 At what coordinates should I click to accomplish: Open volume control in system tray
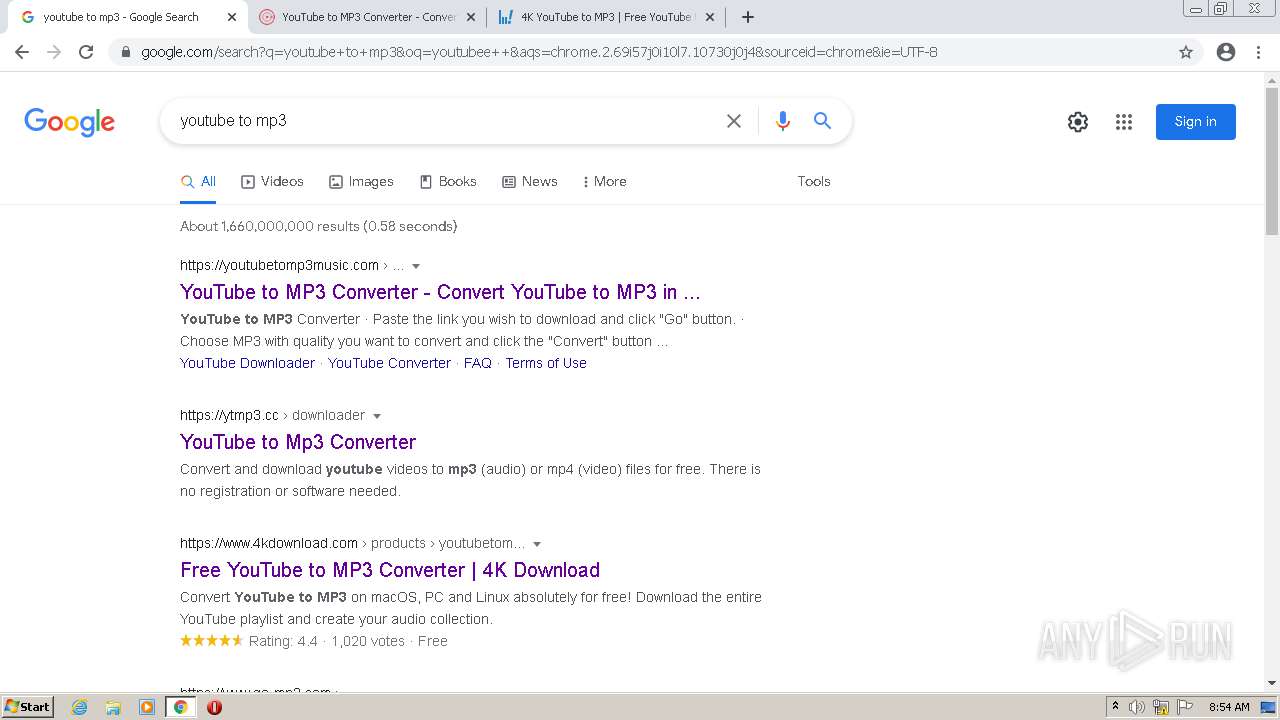pyautogui.click(x=1137, y=707)
